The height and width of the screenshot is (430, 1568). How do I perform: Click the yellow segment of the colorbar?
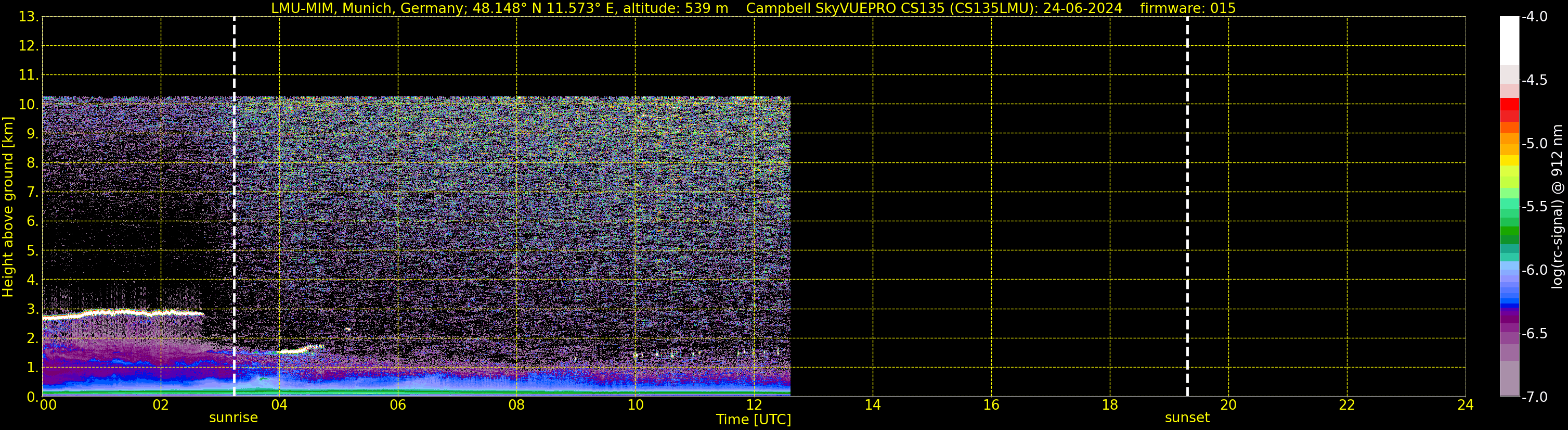1510,160
